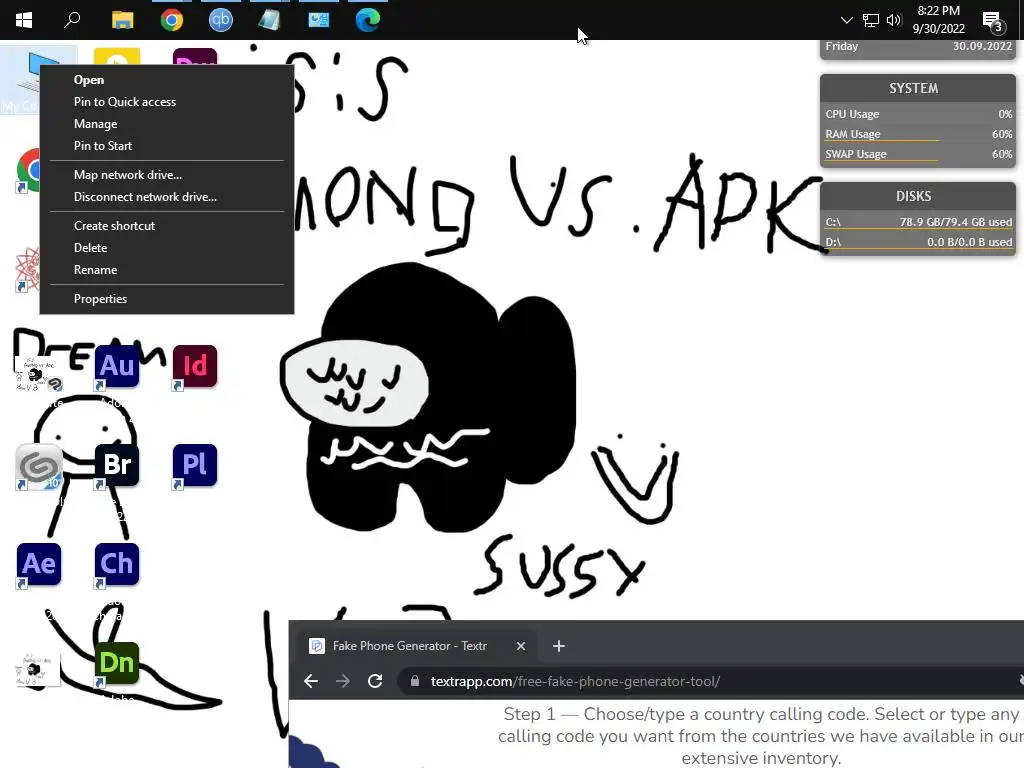Open Adobe Prelude desktop shortcut
The image size is (1024, 768).
tap(195, 465)
